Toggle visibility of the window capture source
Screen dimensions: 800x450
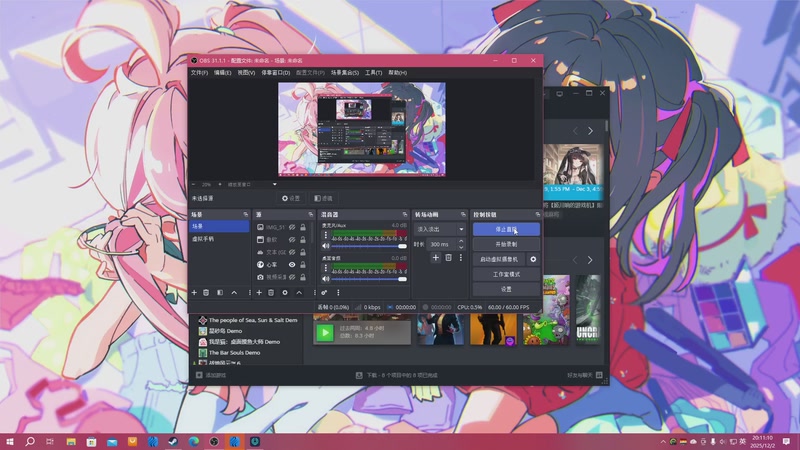click(292, 239)
